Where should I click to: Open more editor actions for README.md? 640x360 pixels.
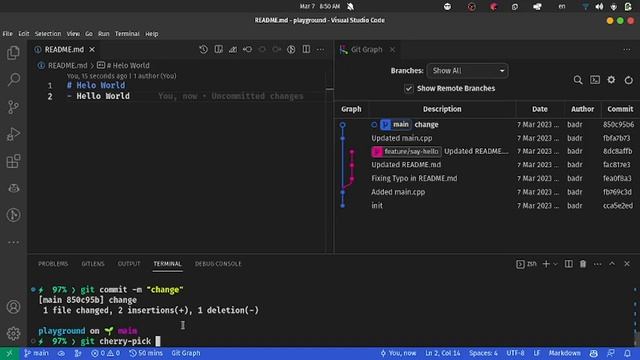tap(320, 49)
